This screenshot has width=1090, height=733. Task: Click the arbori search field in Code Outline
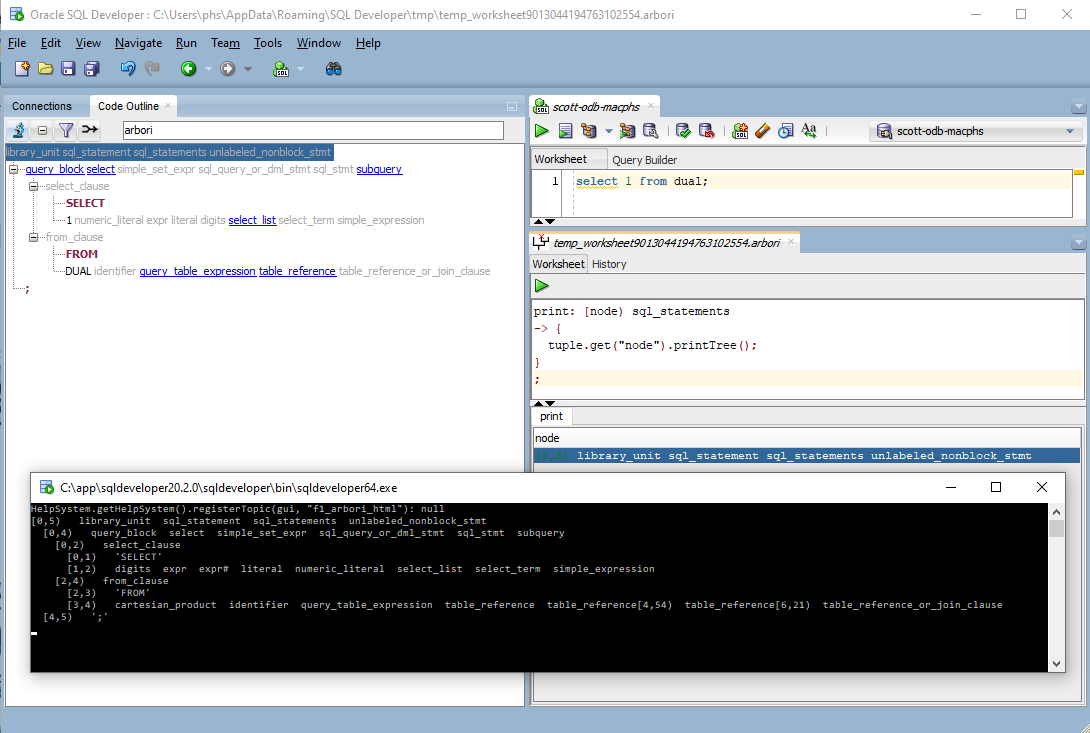tap(313, 130)
